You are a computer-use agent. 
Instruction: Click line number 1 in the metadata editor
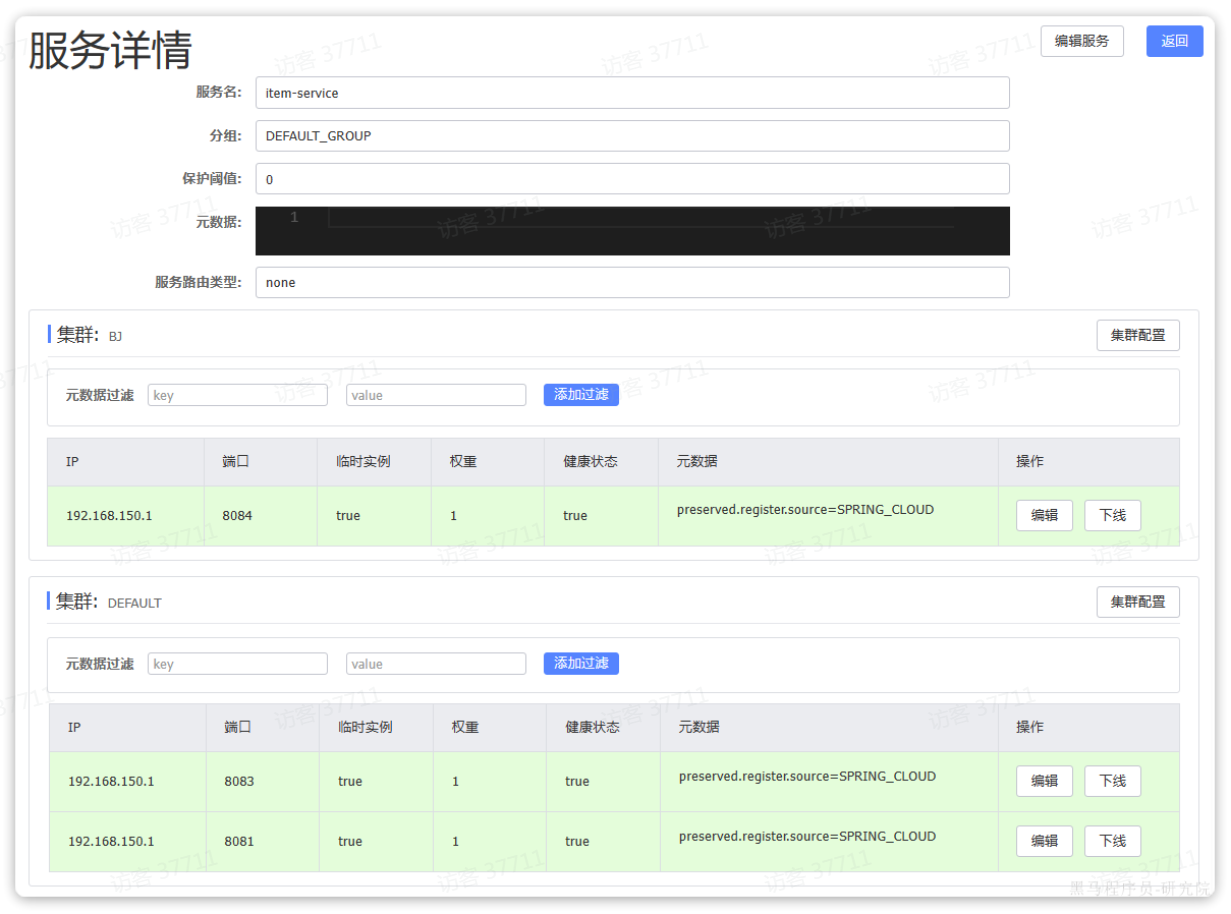point(294,217)
